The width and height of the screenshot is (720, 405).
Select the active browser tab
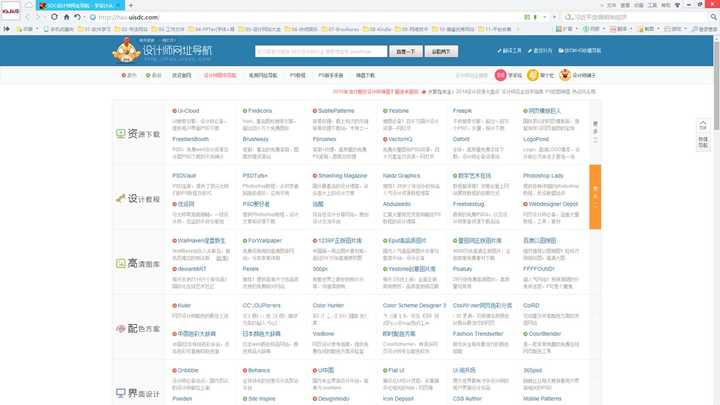pyautogui.click(x=78, y=6)
